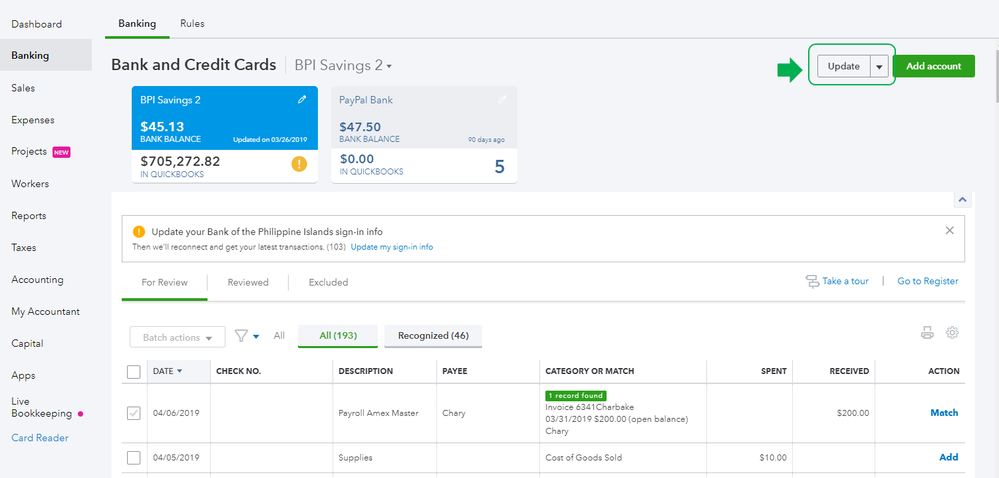Switch to the Rules tab
This screenshot has width=999, height=478.
click(x=192, y=23)
